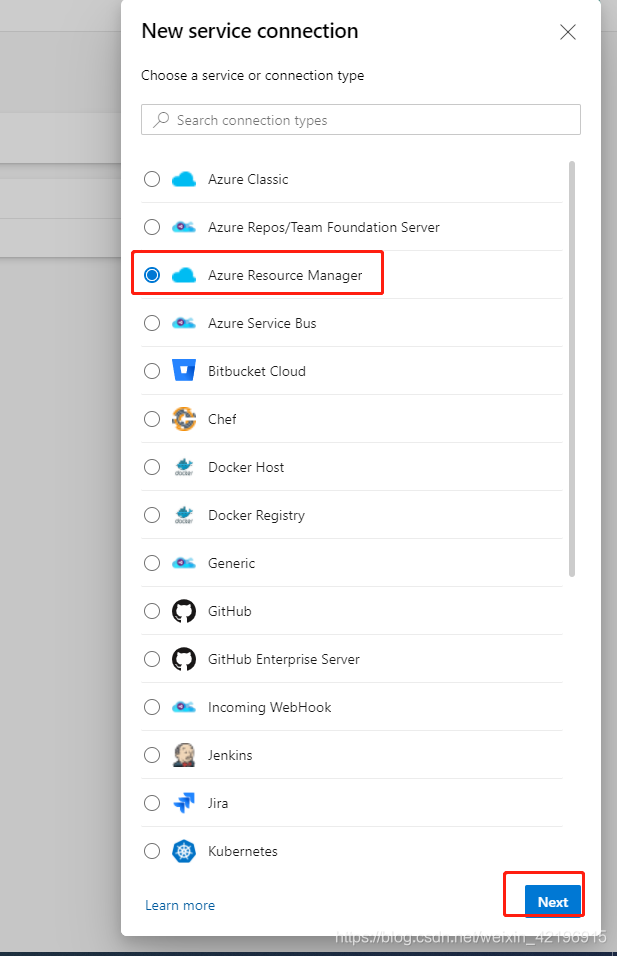Select the Docker Host radio button
The height and width of the screenshot is (956, 617).
[152, 467]
